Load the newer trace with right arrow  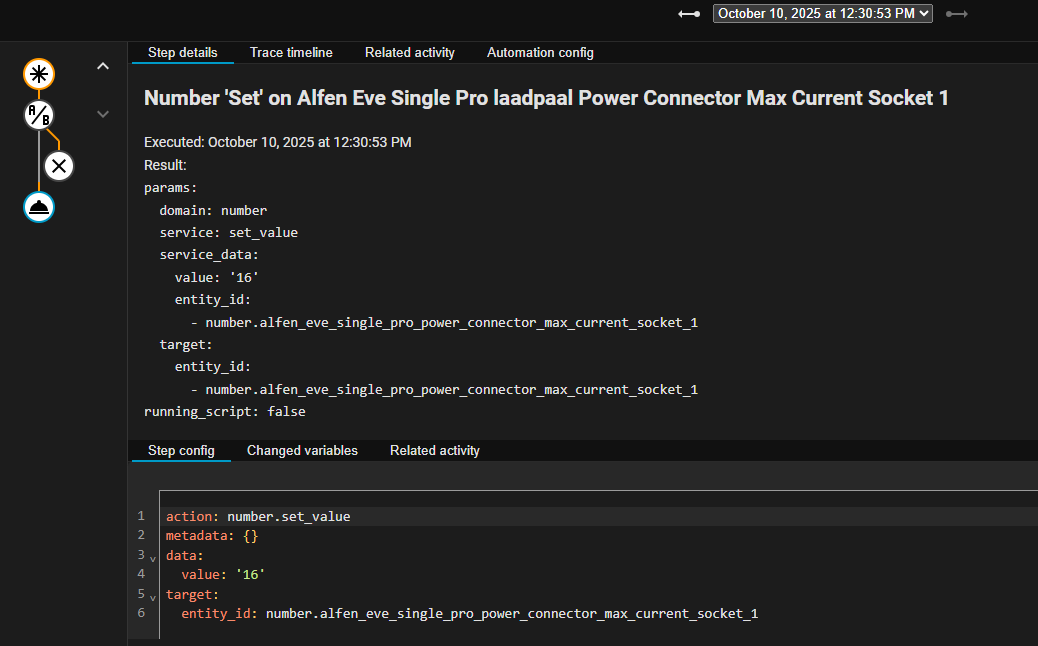pos(957,14)
